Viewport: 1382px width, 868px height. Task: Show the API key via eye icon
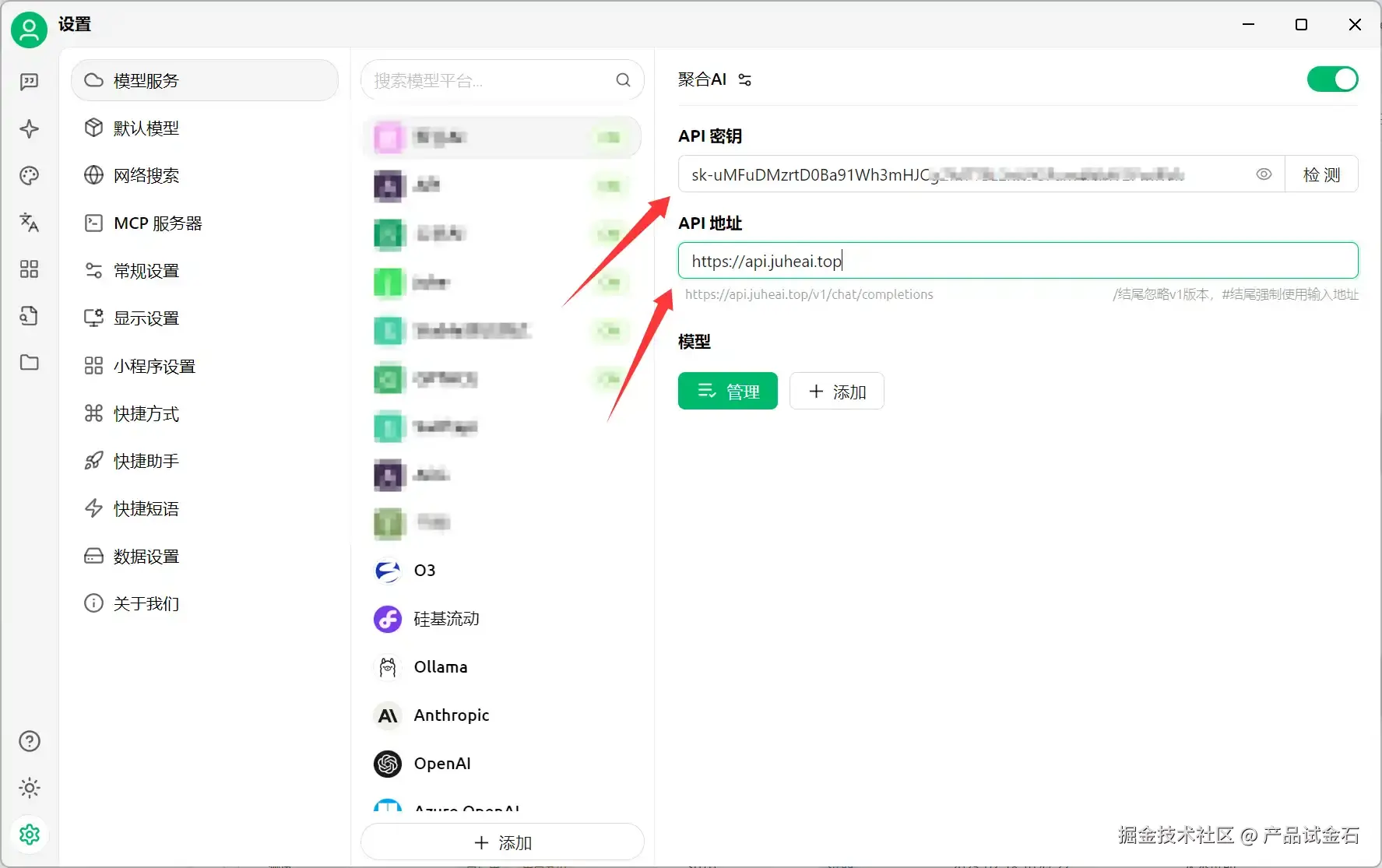(1264, 174)
